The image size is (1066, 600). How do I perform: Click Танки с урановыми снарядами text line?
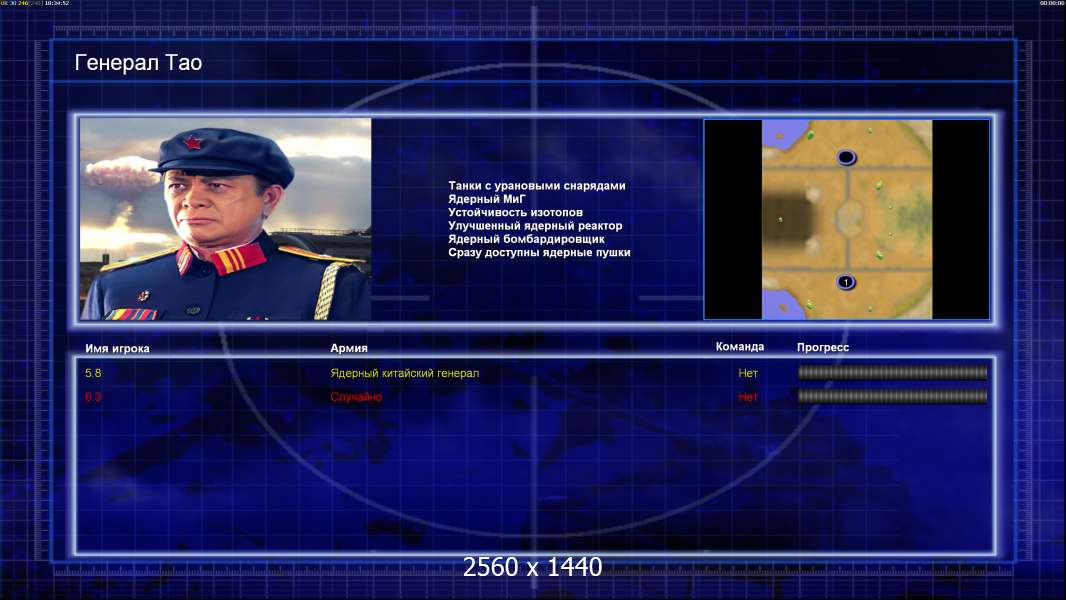coord(536,186)
